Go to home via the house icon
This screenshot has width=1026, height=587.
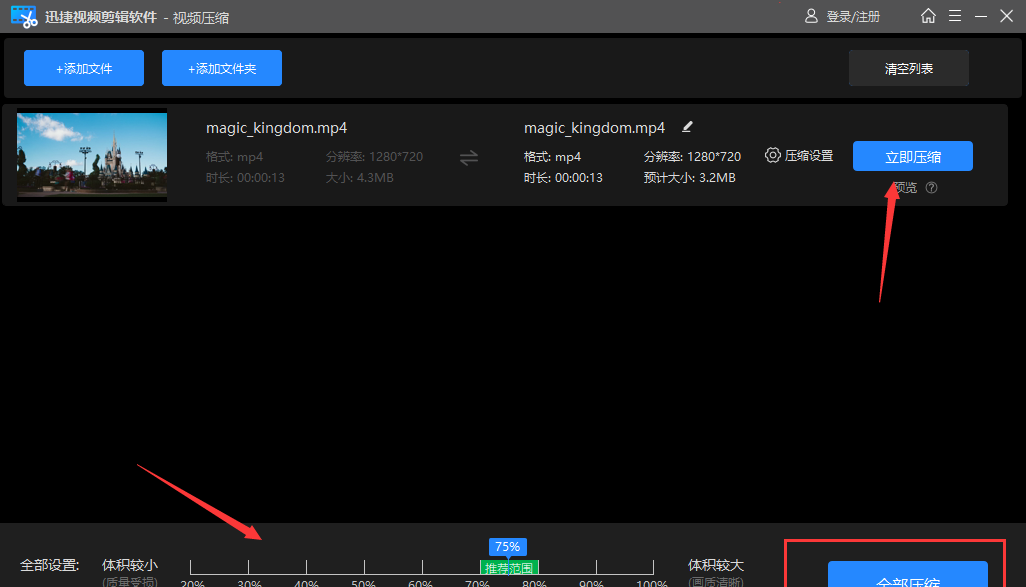click(x=928, y=16)
